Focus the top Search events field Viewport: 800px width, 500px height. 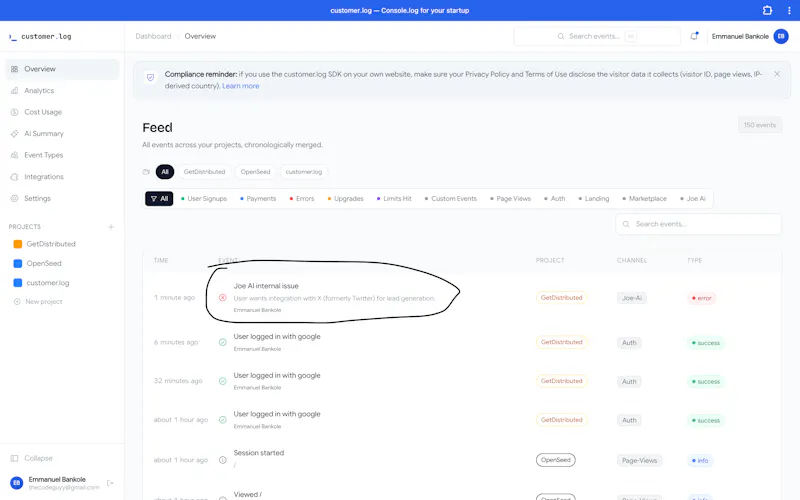(597, 36)
